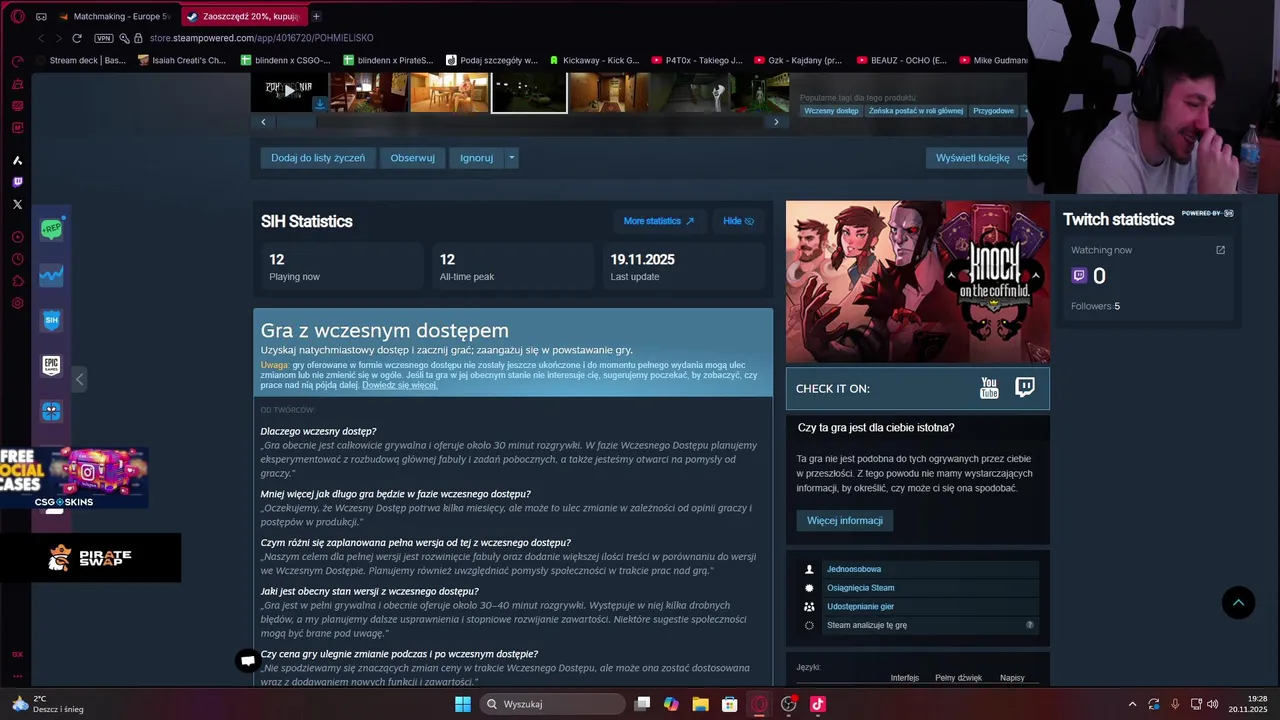The width and height of the screenshot is (1280, 720).
Task: Click the +REP extension icon
Action: [52, 229]
